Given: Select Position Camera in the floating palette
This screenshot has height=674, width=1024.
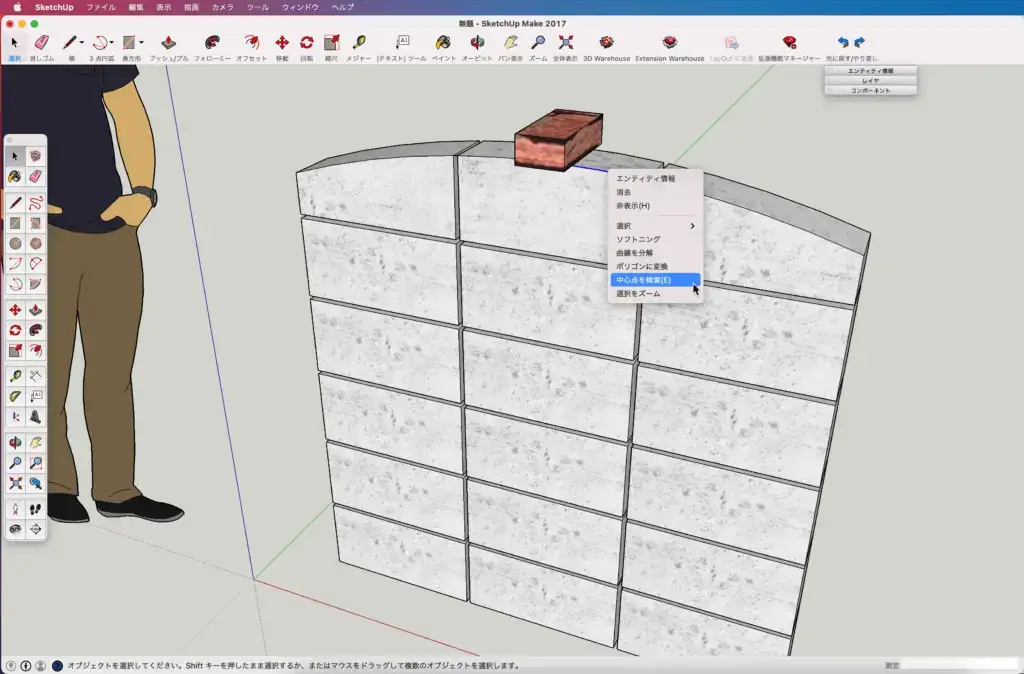Looking at the screenshot, I should tap(15, 509).
